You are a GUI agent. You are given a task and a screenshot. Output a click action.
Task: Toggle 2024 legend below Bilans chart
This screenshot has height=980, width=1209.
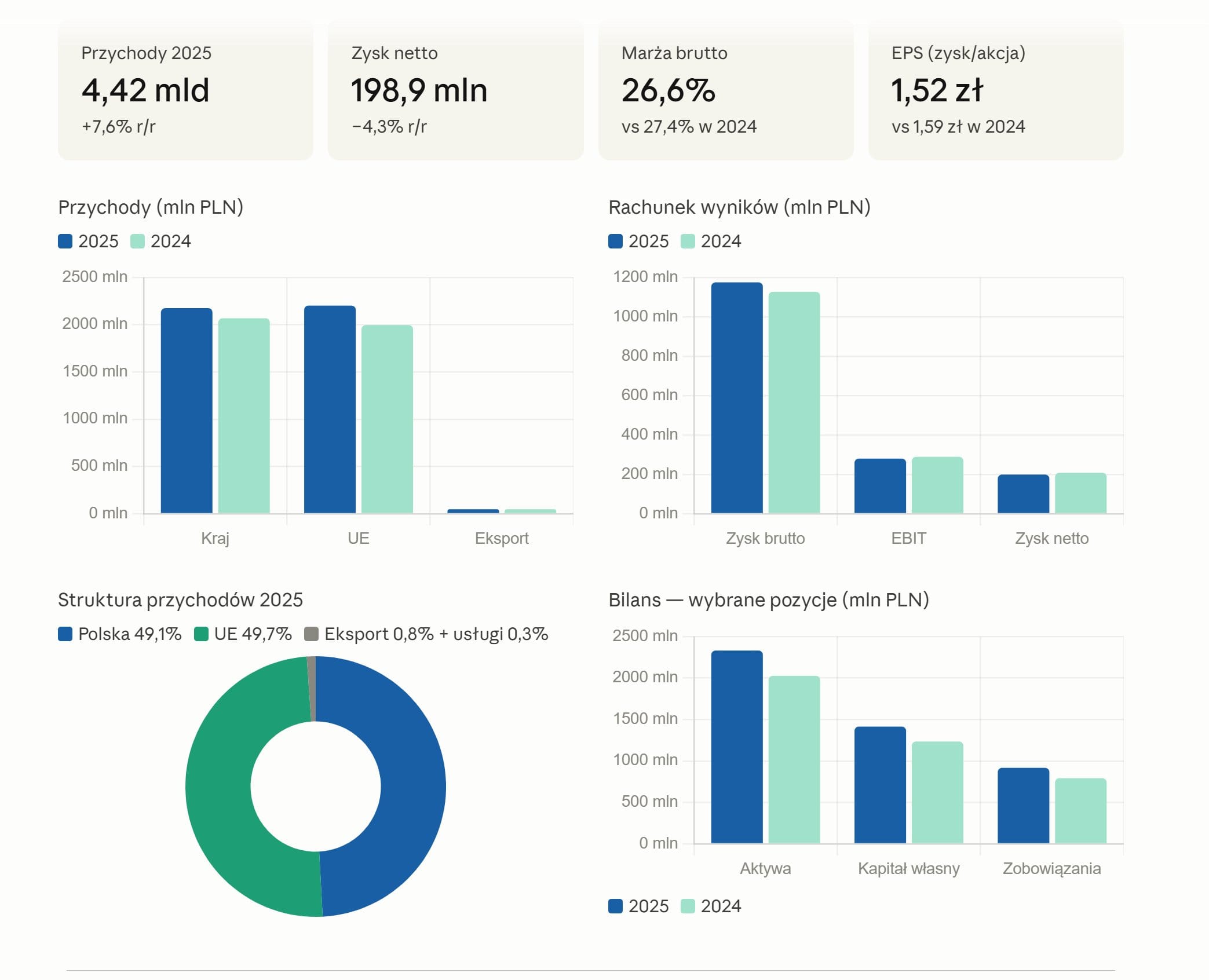pyautogui.click(x=711, y=906)
